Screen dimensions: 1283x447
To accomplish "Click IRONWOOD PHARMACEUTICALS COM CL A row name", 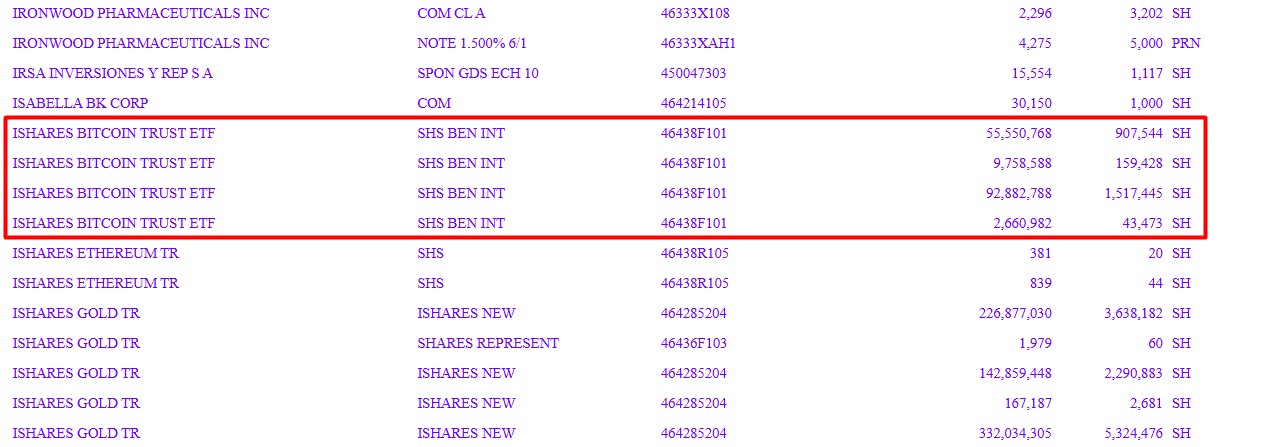I will [141, 14].
